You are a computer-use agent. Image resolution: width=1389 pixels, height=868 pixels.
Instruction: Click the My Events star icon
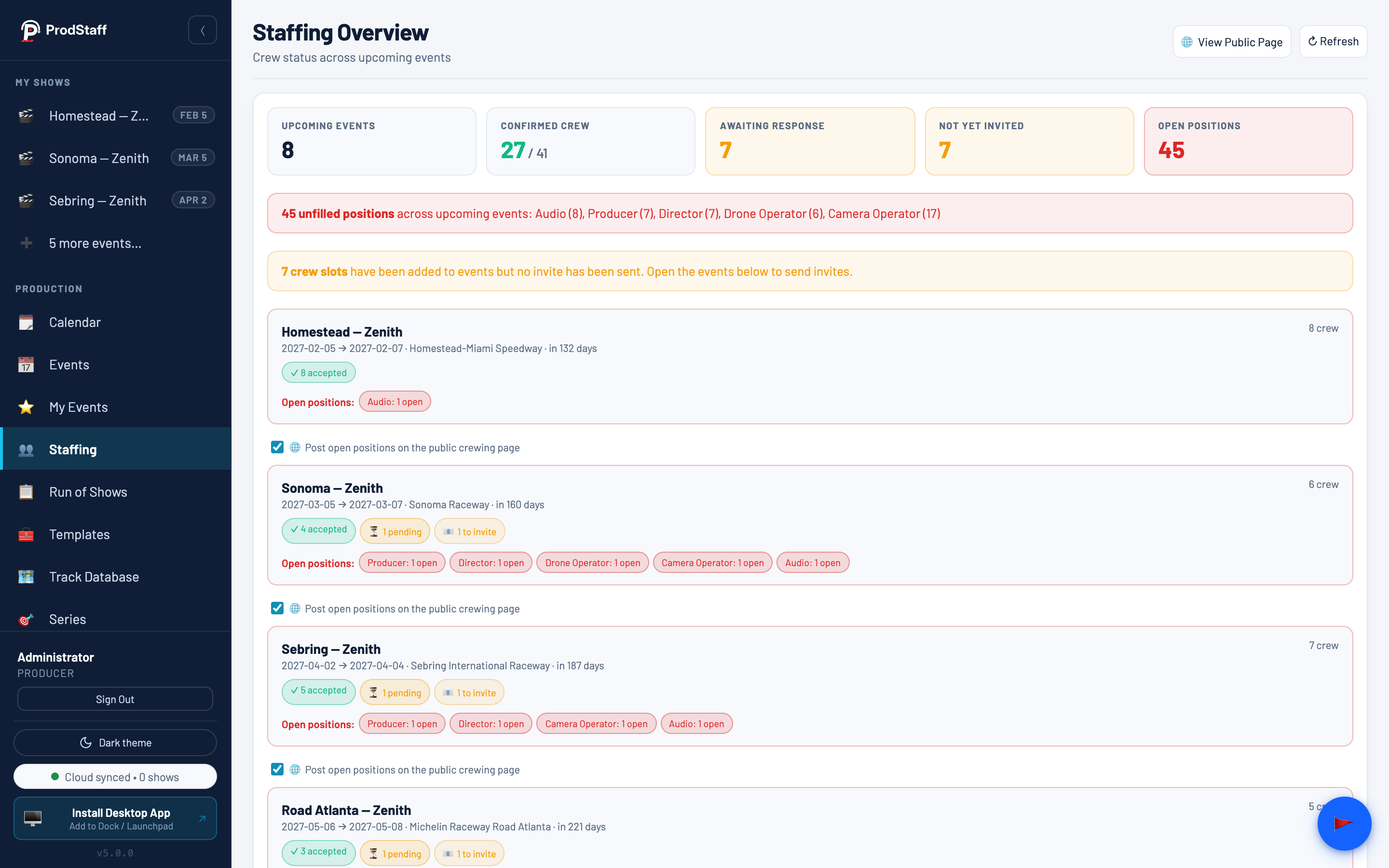[x=26, y=407]
